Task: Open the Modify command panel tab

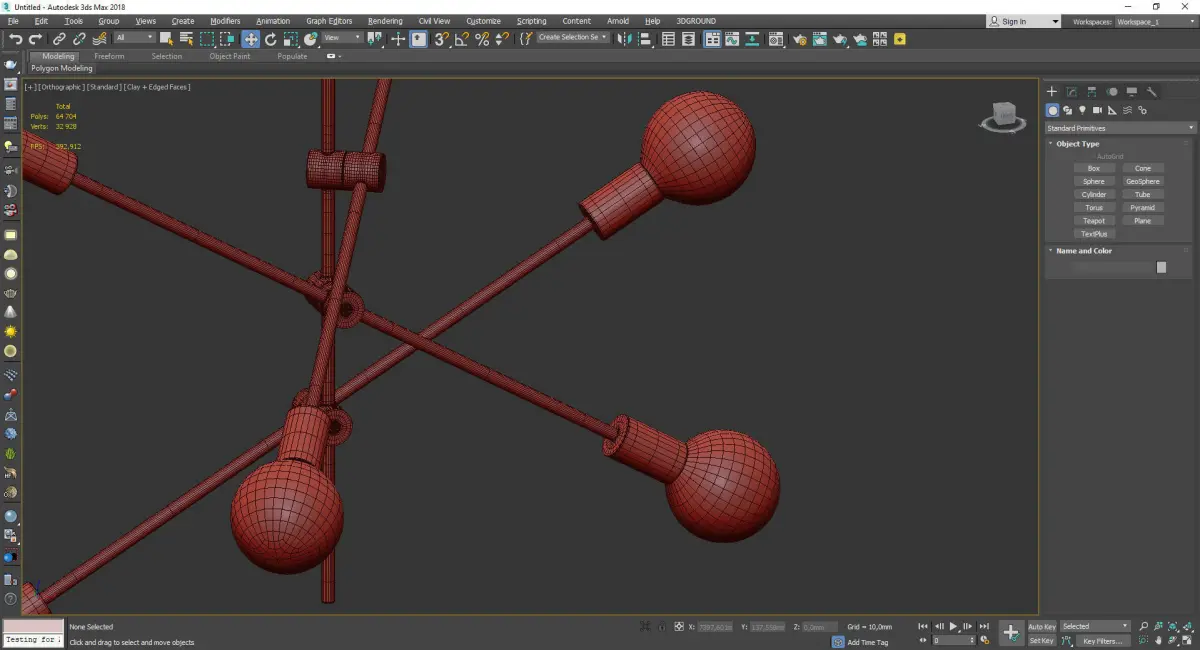Action: (x=1072, y=92)
